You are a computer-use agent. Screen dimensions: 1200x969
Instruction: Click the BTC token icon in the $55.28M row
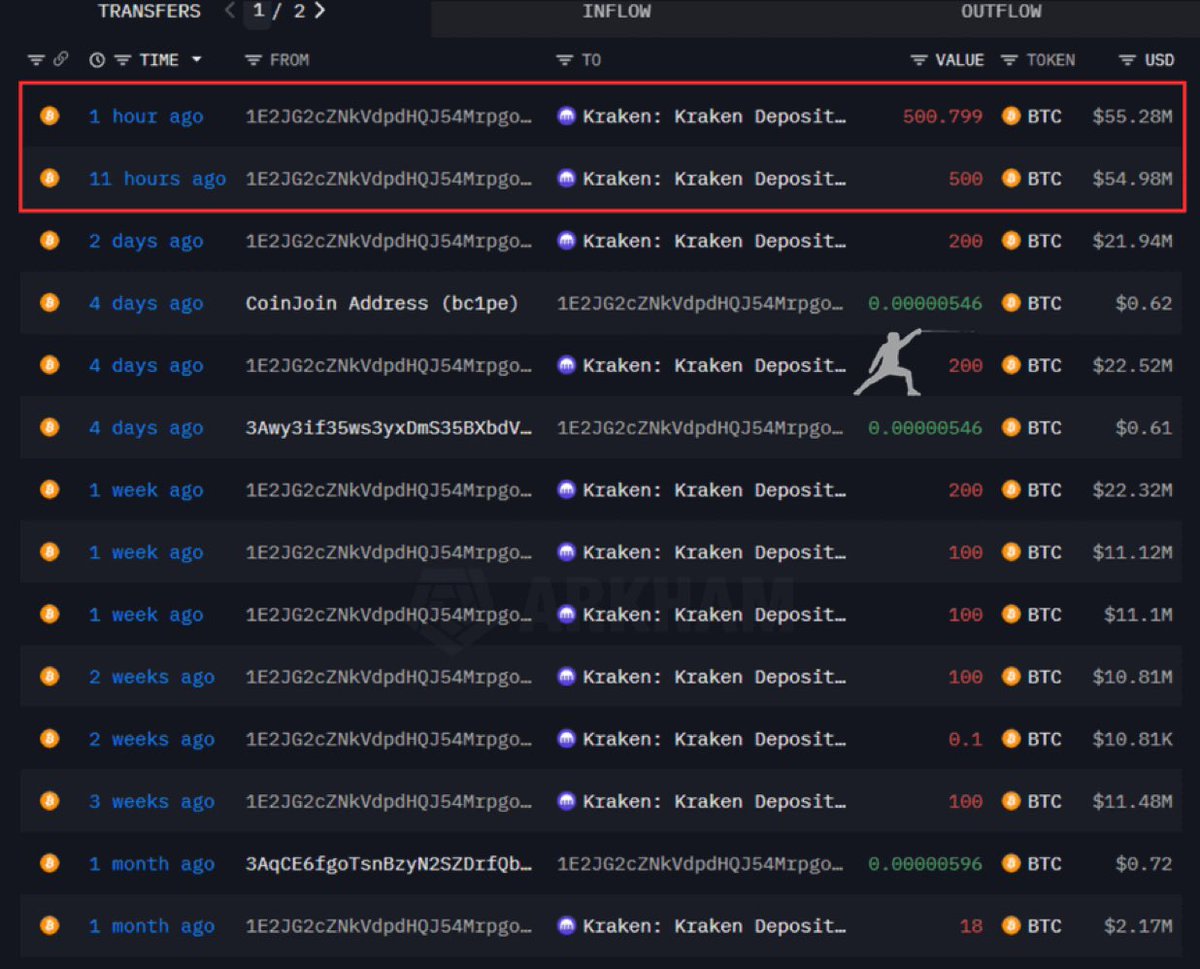tap(1011, 116)
